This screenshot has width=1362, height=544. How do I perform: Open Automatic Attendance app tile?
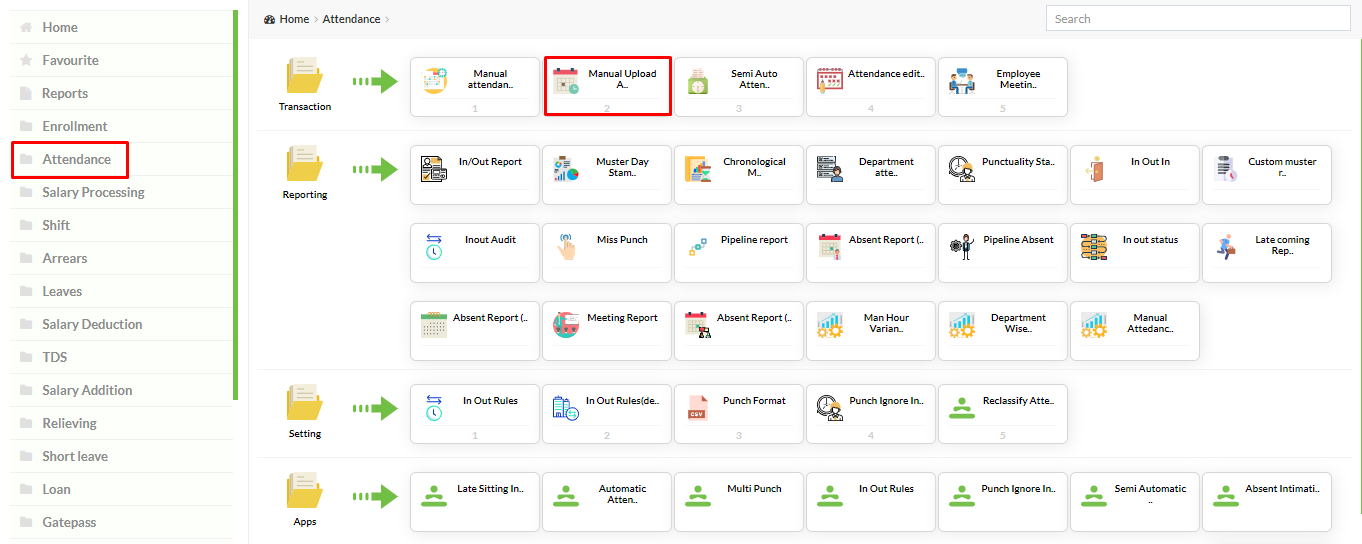607,502
